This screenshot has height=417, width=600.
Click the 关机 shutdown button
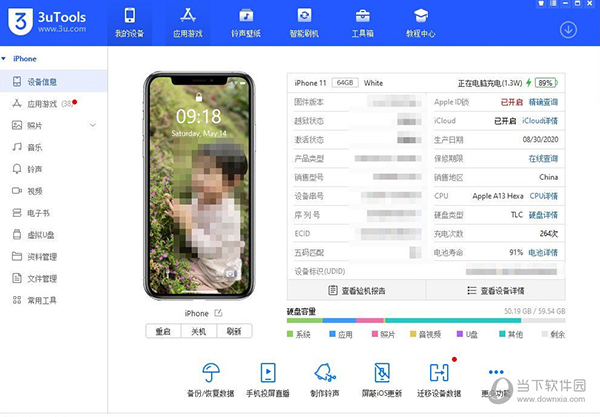[199, 331]
